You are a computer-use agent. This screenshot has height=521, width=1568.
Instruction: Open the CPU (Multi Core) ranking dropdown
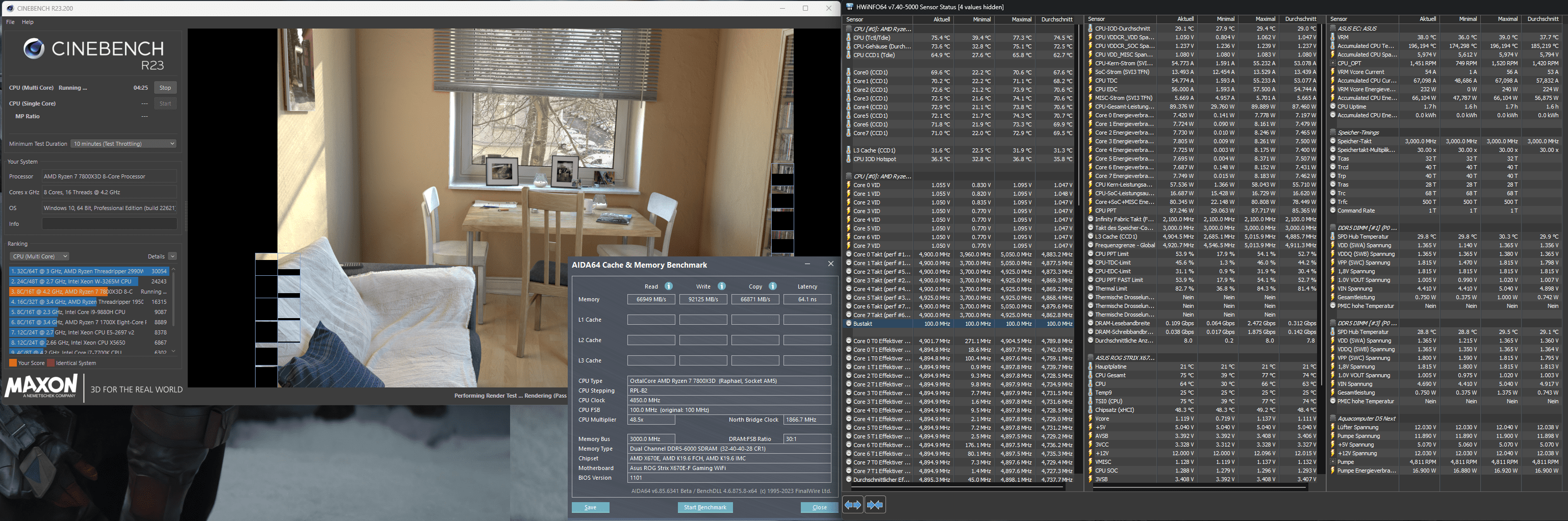40,256
